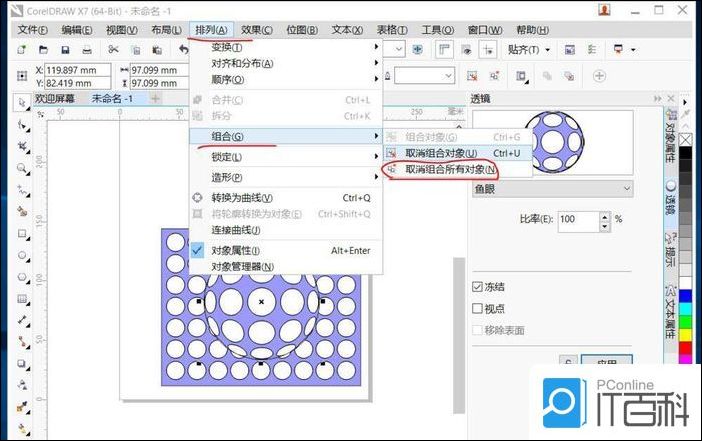The width and height of the screenshot is (702, 441).
Task: Click the Ungroup all objects icon in property bar
Action: (x=494, y=76)
